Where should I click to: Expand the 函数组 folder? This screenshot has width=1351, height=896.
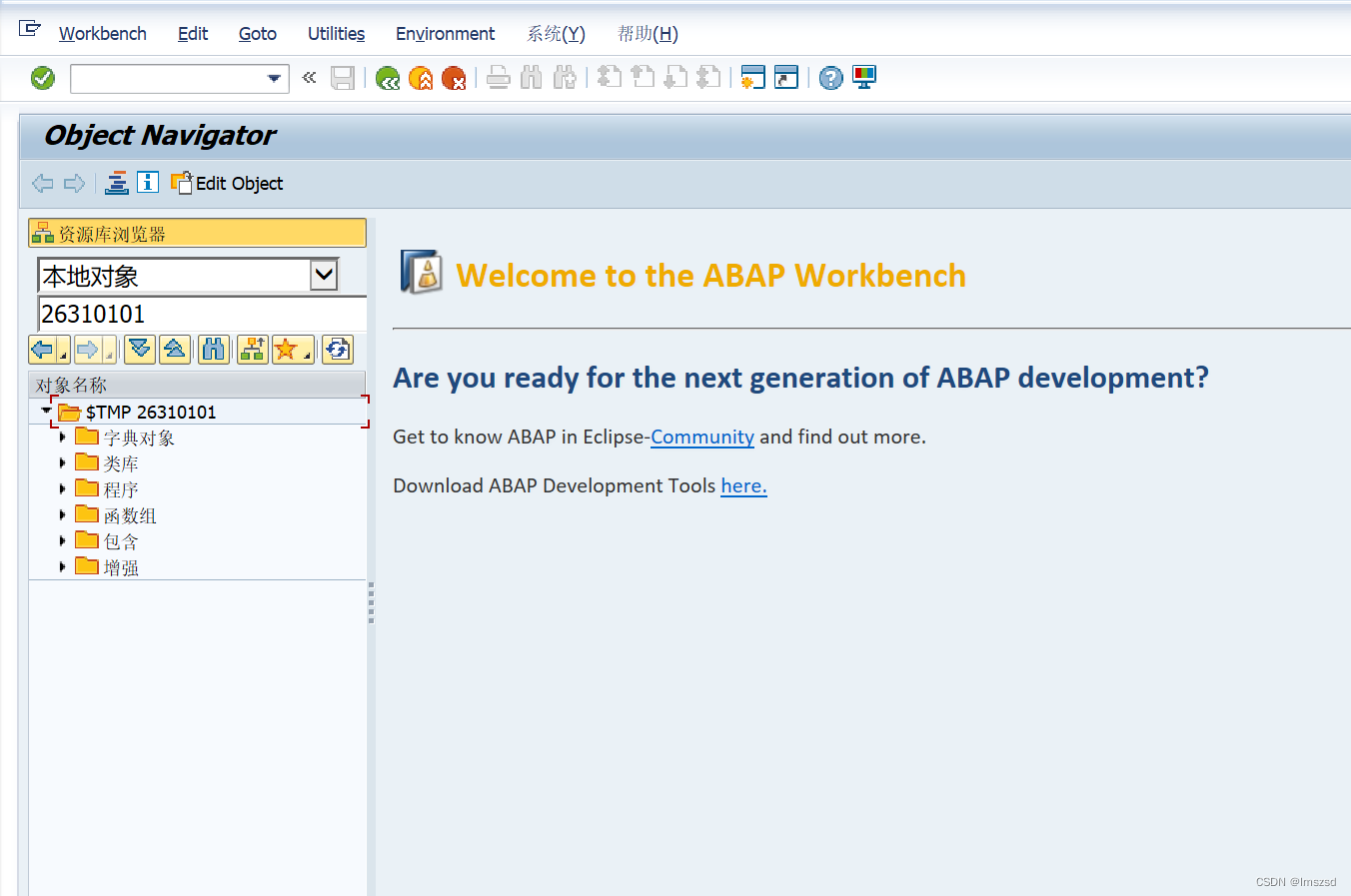coord(63,514)
